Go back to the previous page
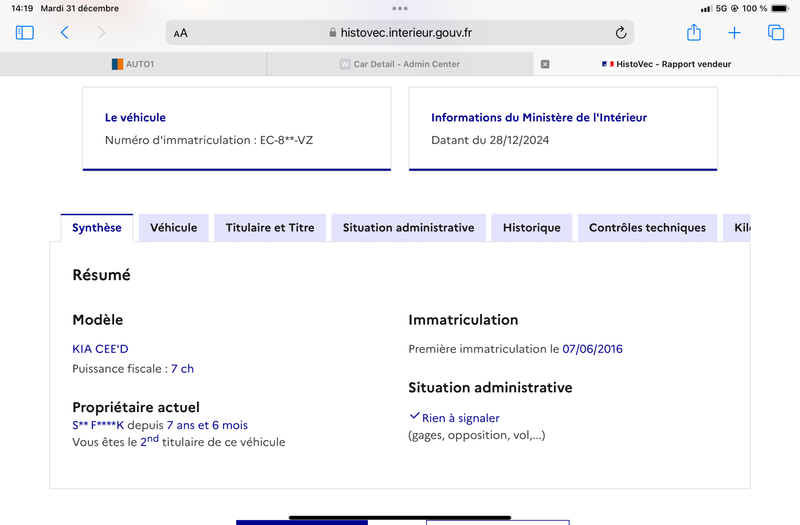Viewport: 800px width, 525px height. (x=64, y=33)
